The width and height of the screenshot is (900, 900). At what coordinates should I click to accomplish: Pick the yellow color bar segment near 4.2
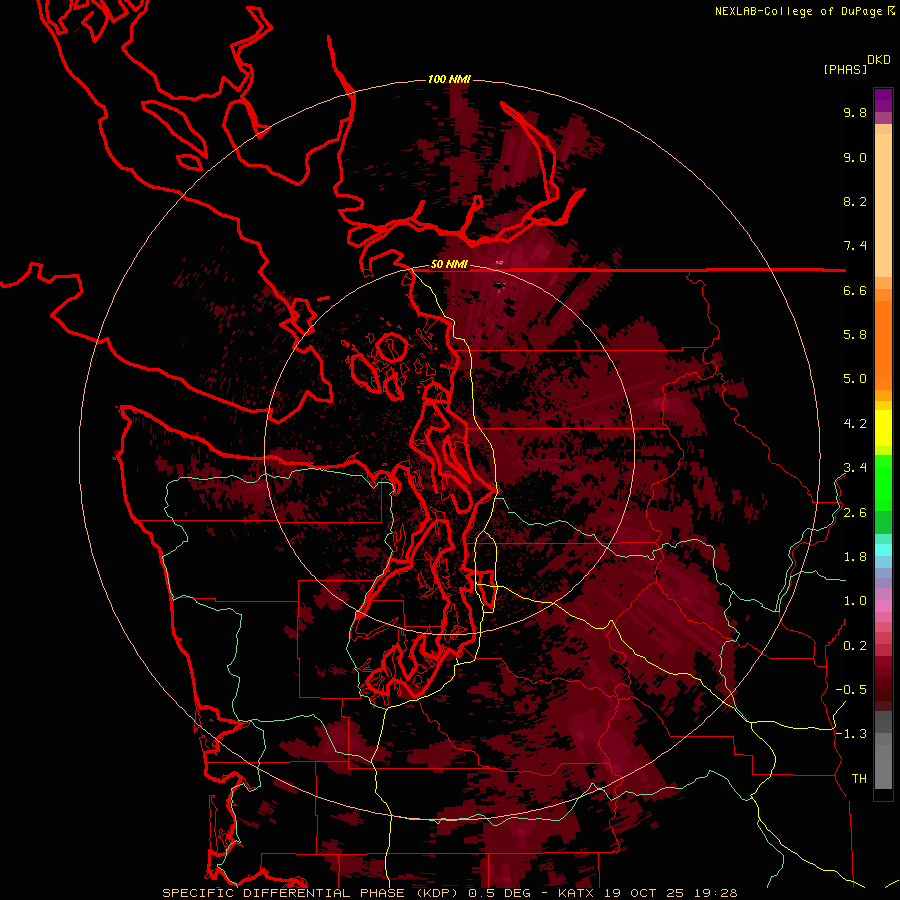883,428
